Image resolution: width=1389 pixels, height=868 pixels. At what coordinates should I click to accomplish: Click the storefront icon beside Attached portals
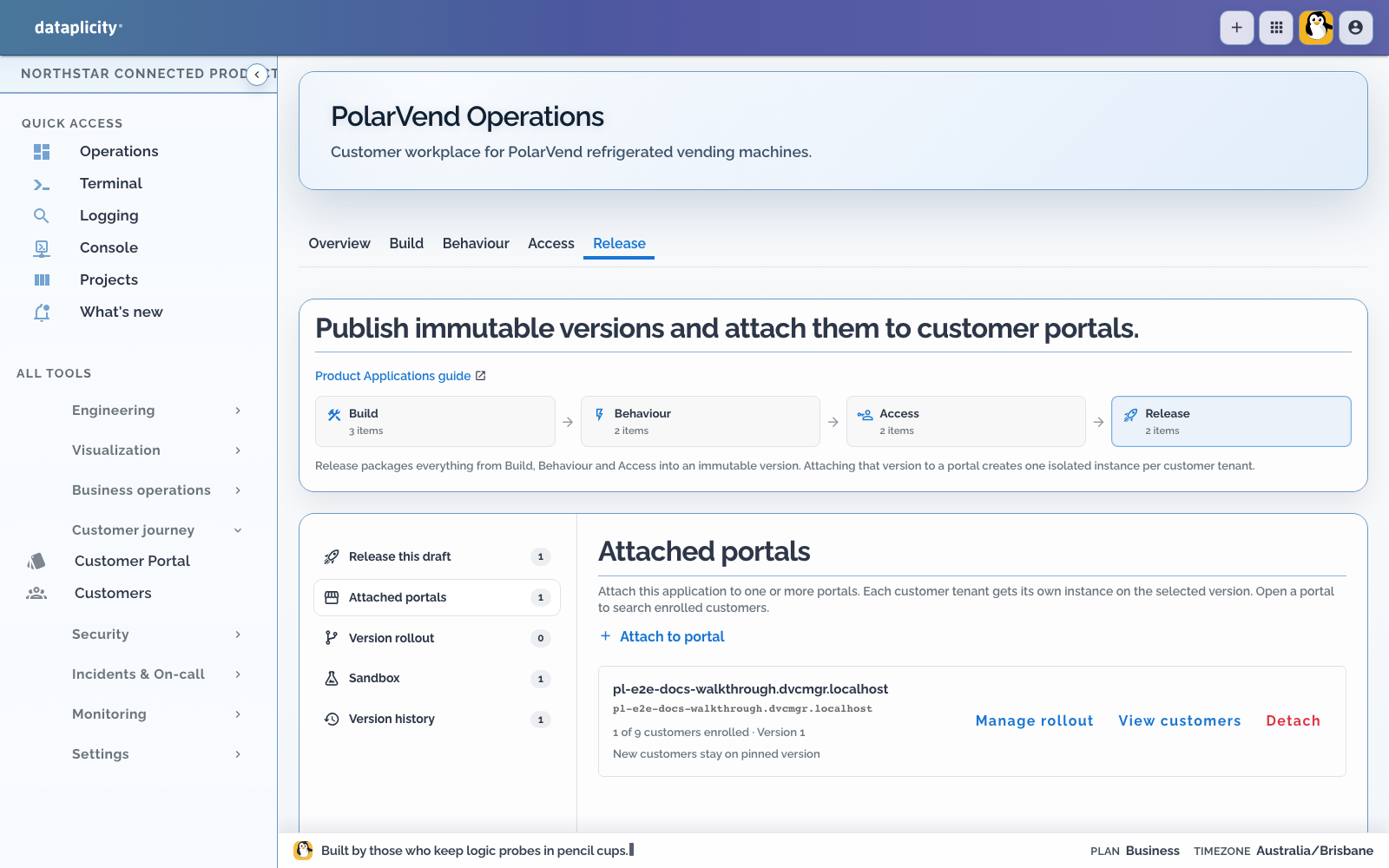click(332, 597)
